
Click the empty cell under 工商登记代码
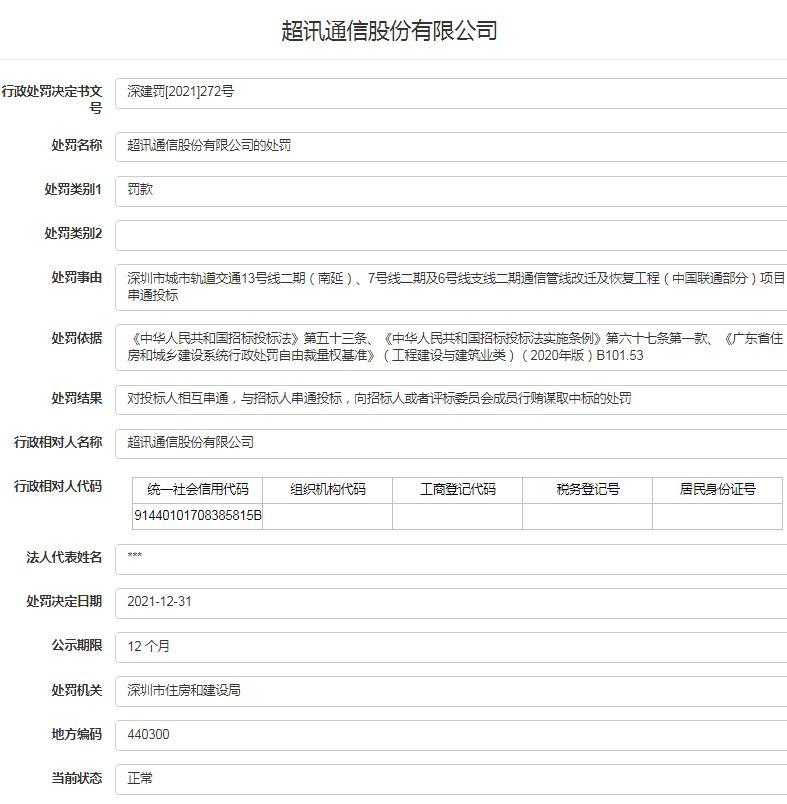tap(457, 516)
